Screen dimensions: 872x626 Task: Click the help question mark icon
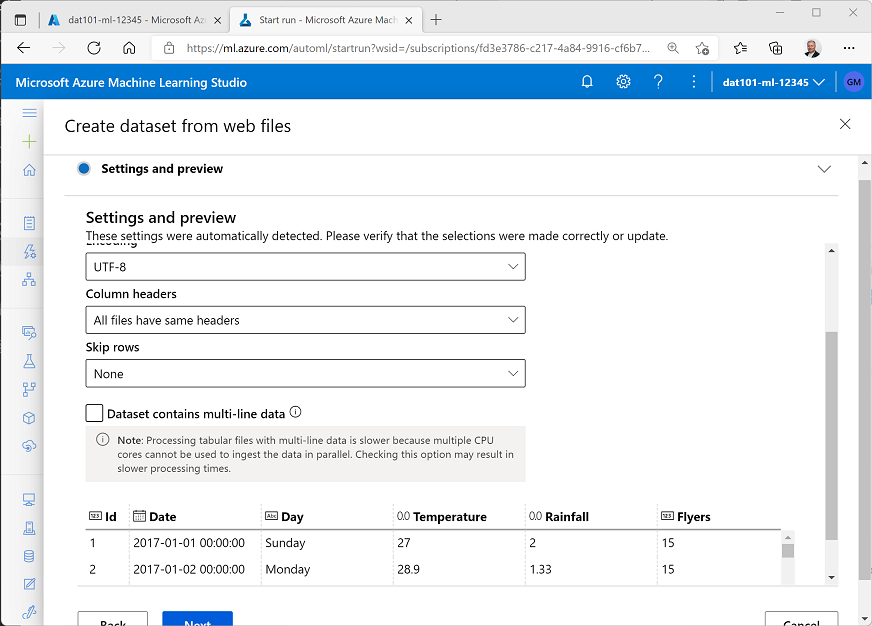658,82
